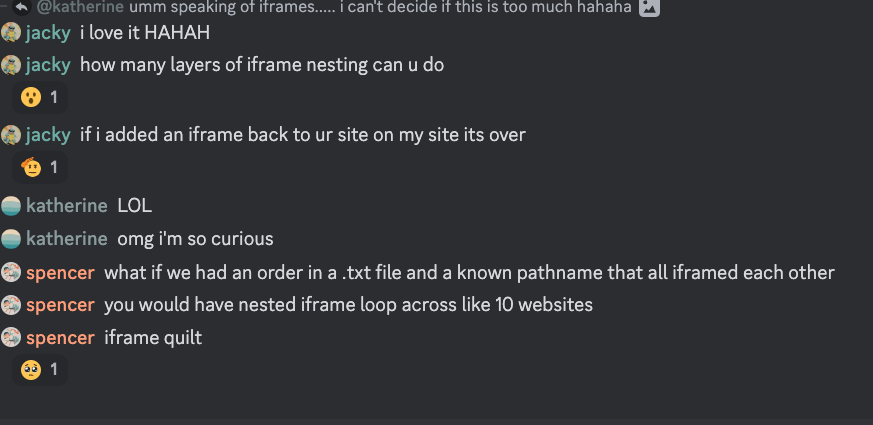
Task: Toggle the surprised face reaction
Action: click(40, 97)
